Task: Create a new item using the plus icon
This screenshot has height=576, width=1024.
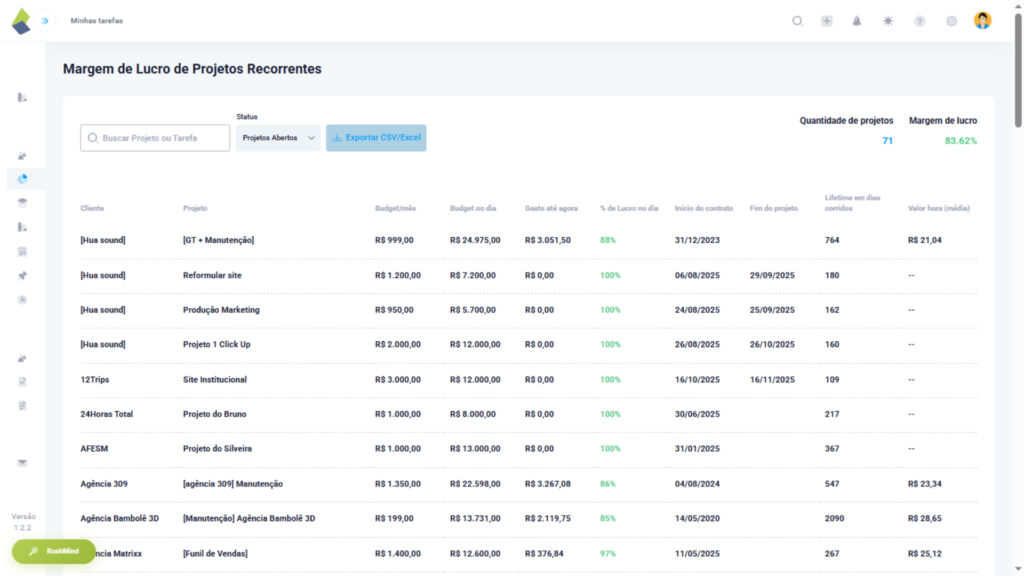Action: 827,20
